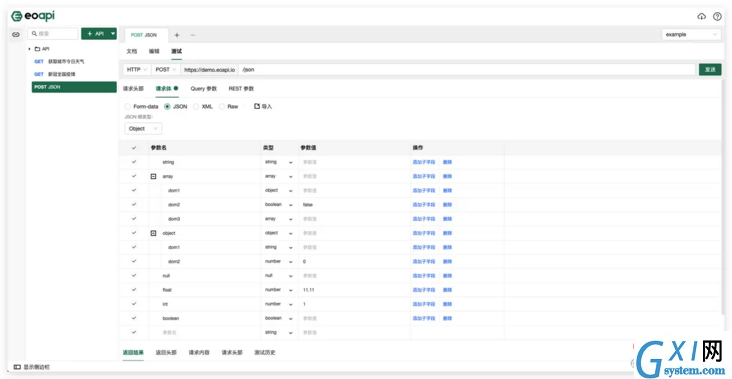Click the /json URL path field
This screenshot has height=379, width=732.
(467, 70)
